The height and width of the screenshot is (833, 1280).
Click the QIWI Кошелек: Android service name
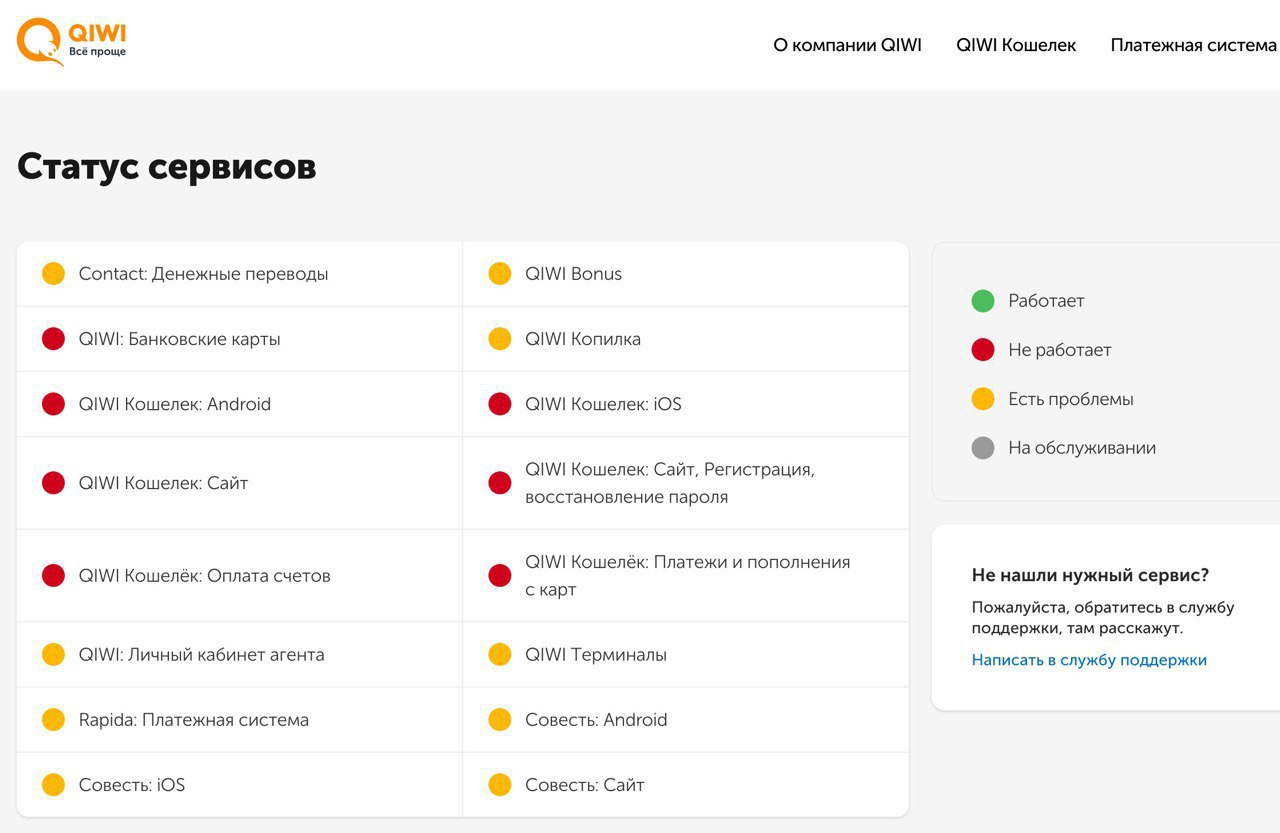(x=175, y=404)
